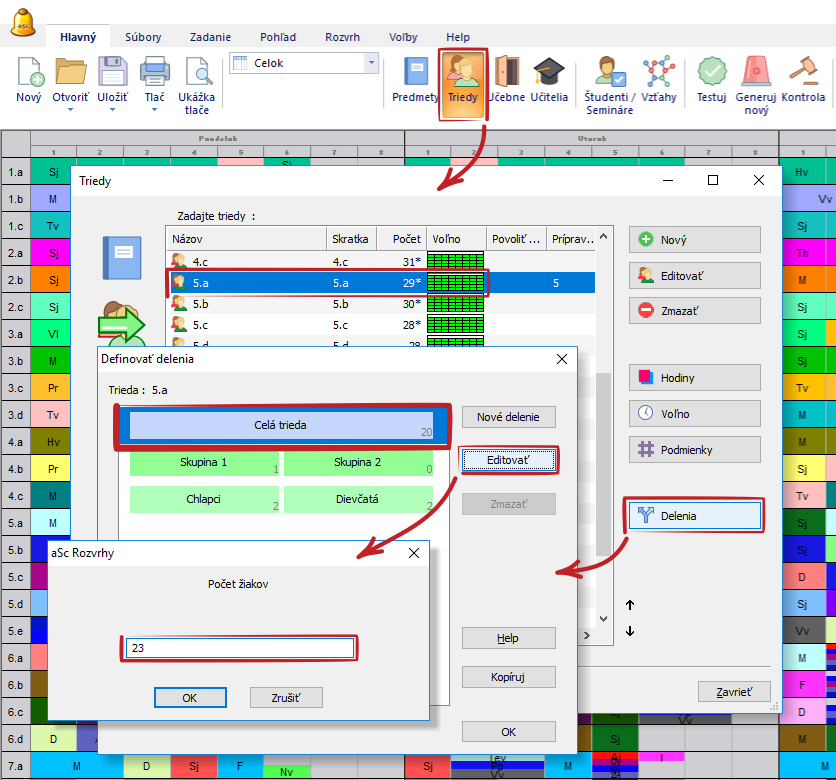Open the Rozvrh ribbon tab
The width and height of the screenshot is (836, 780).
[x=342, y=37]
